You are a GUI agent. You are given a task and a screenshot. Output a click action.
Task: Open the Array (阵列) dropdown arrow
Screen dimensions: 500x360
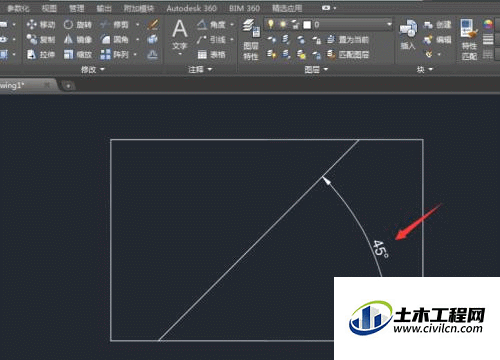tap(135, 54)
